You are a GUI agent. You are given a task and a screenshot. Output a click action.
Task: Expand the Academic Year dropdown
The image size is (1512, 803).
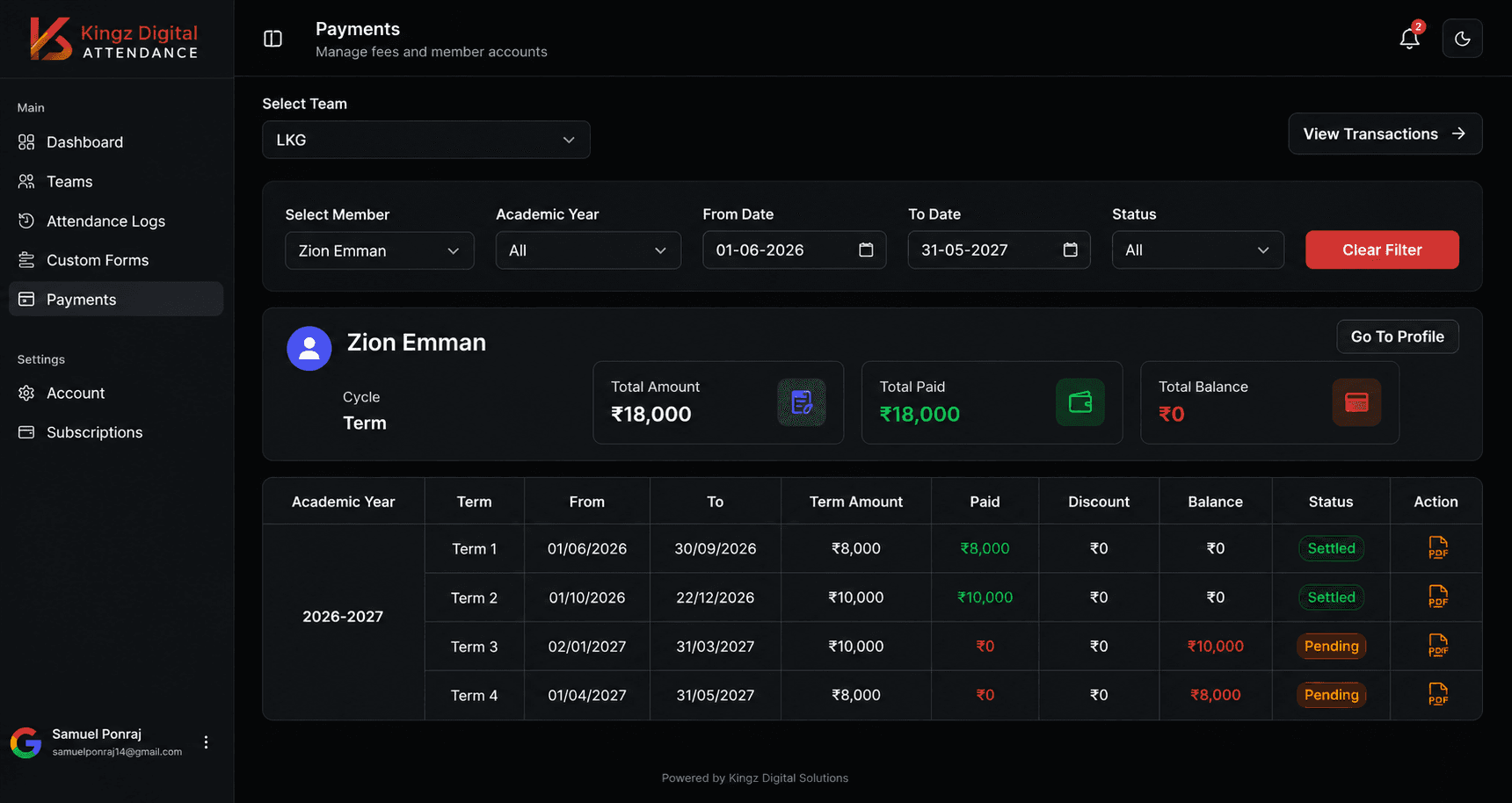point(588,250)
